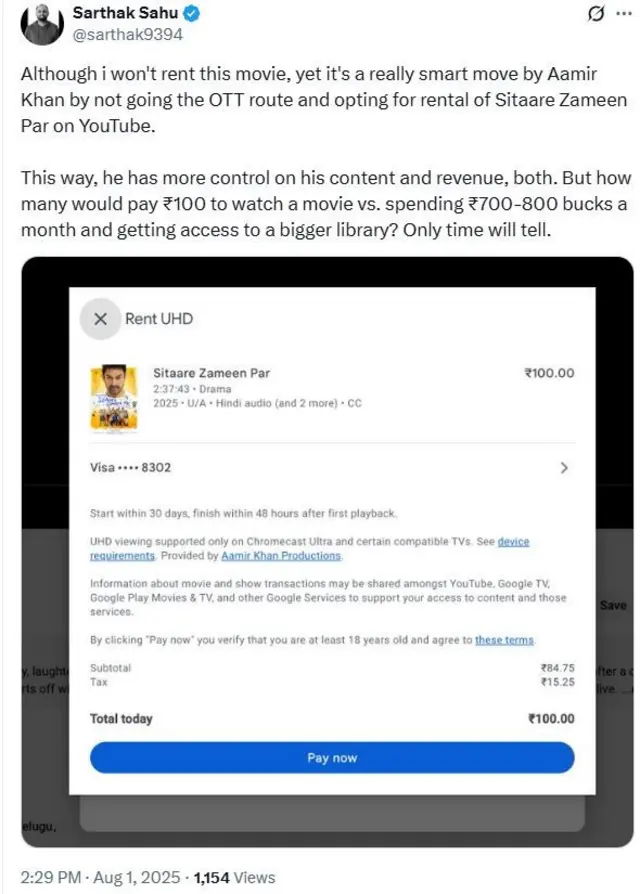Click the Sitaare Zameen Par title text
Image resolution: width=640 pixels, height=894 pixels.
(211, 373)
